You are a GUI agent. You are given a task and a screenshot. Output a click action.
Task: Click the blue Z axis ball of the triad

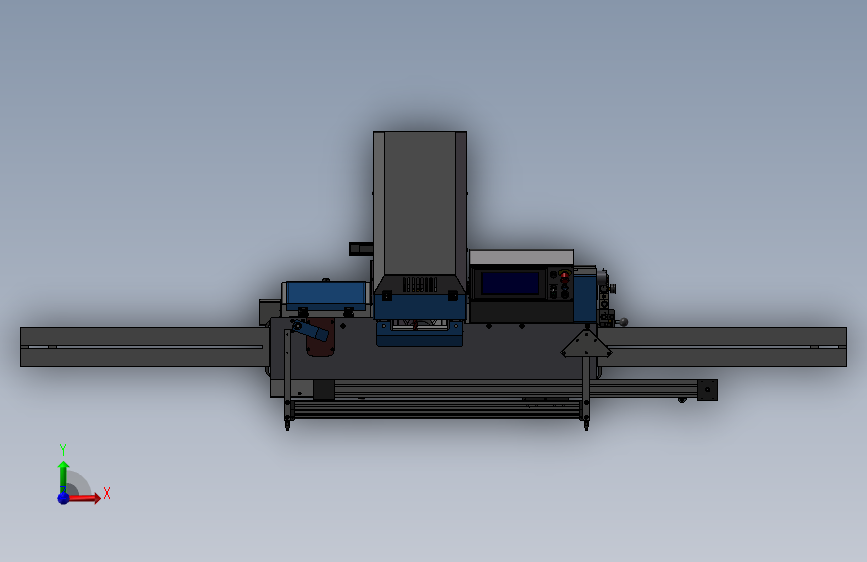[63, 498]
